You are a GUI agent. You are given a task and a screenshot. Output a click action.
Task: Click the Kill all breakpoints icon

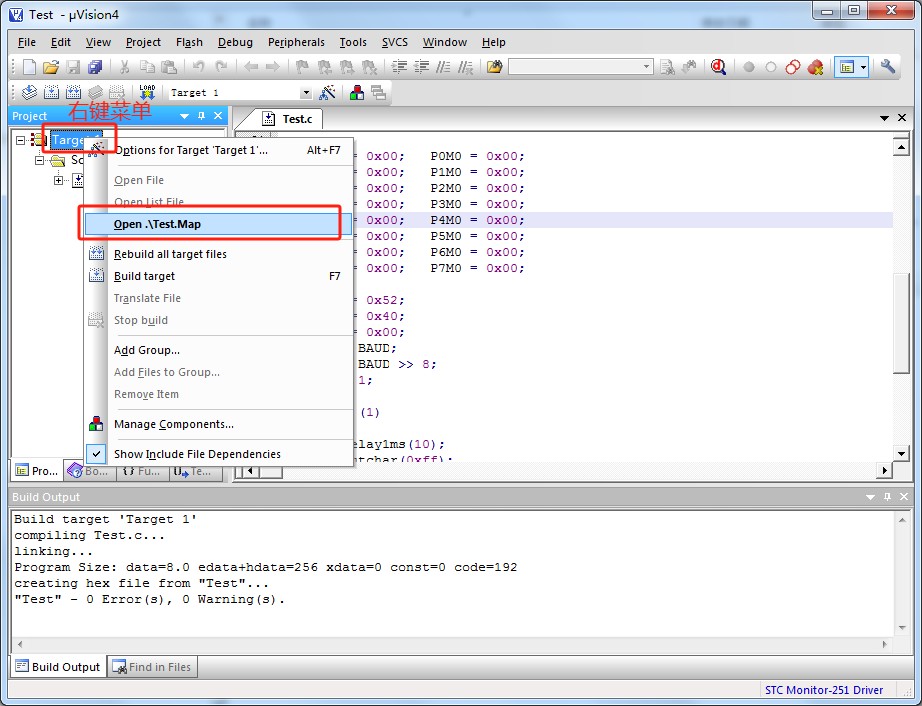(815, 67)
